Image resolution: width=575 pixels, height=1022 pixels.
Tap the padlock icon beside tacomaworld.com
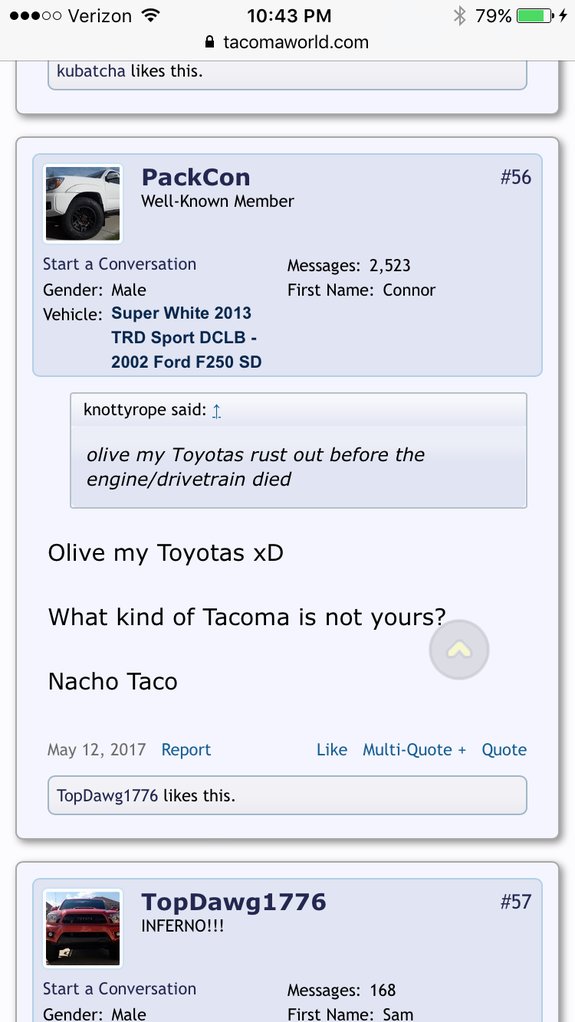tap(210, 42)
